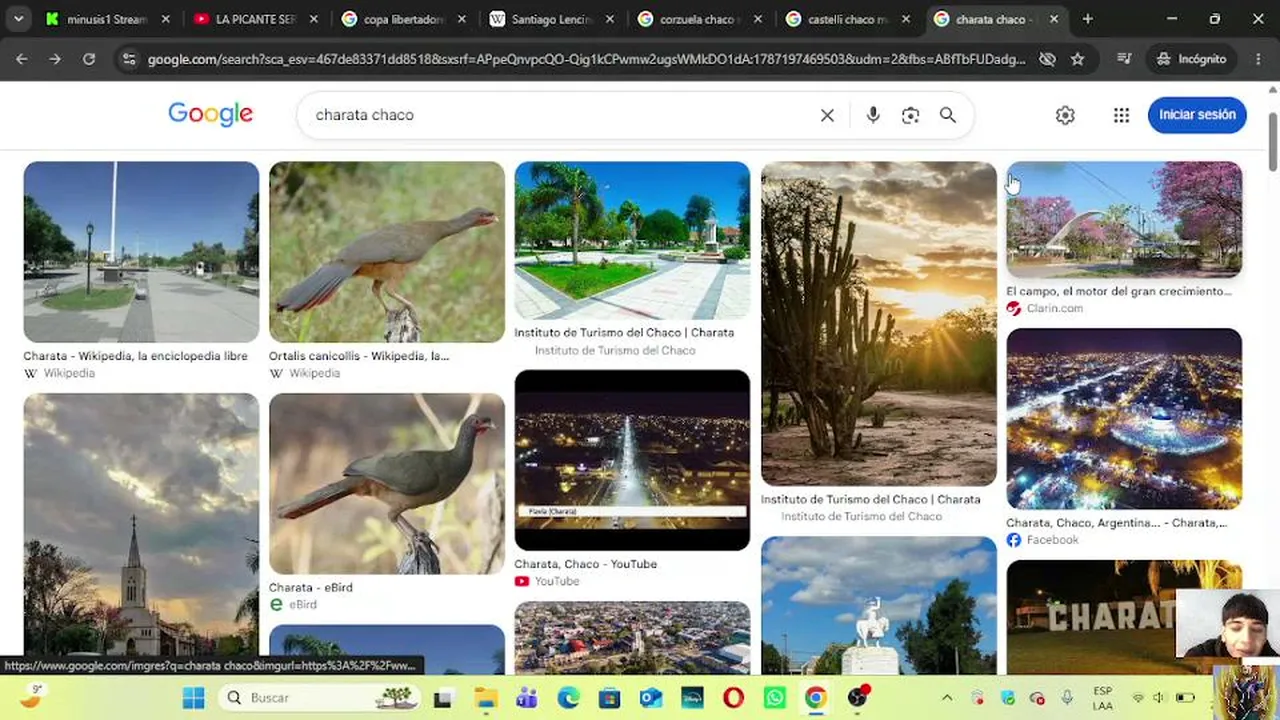Image resolution: width=1280 pixels, height=720 pixels.
Task: Open File Explorer from the taskbar
Action: coord(485,698)
